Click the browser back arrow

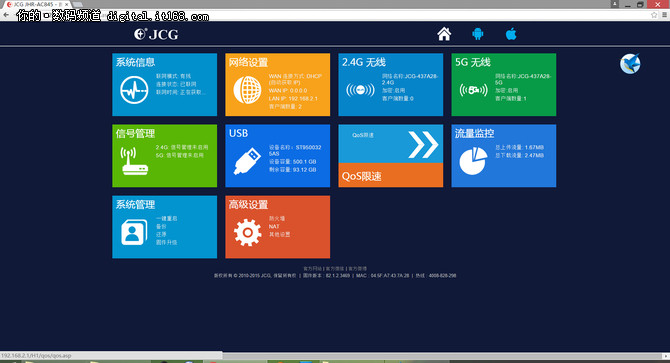6,15
